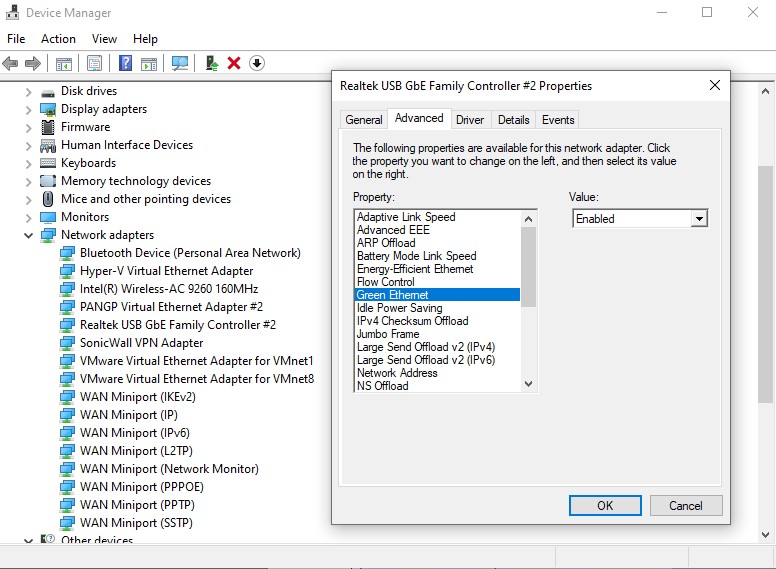Click the property list scroll up arrow
The height and width of the screenshot is (569, 776).
[529, 219]
